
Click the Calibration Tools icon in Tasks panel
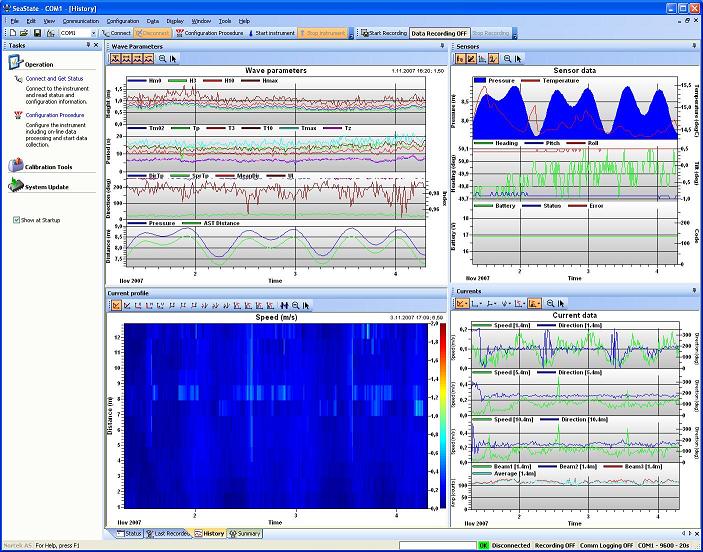[x=16, y=166]
